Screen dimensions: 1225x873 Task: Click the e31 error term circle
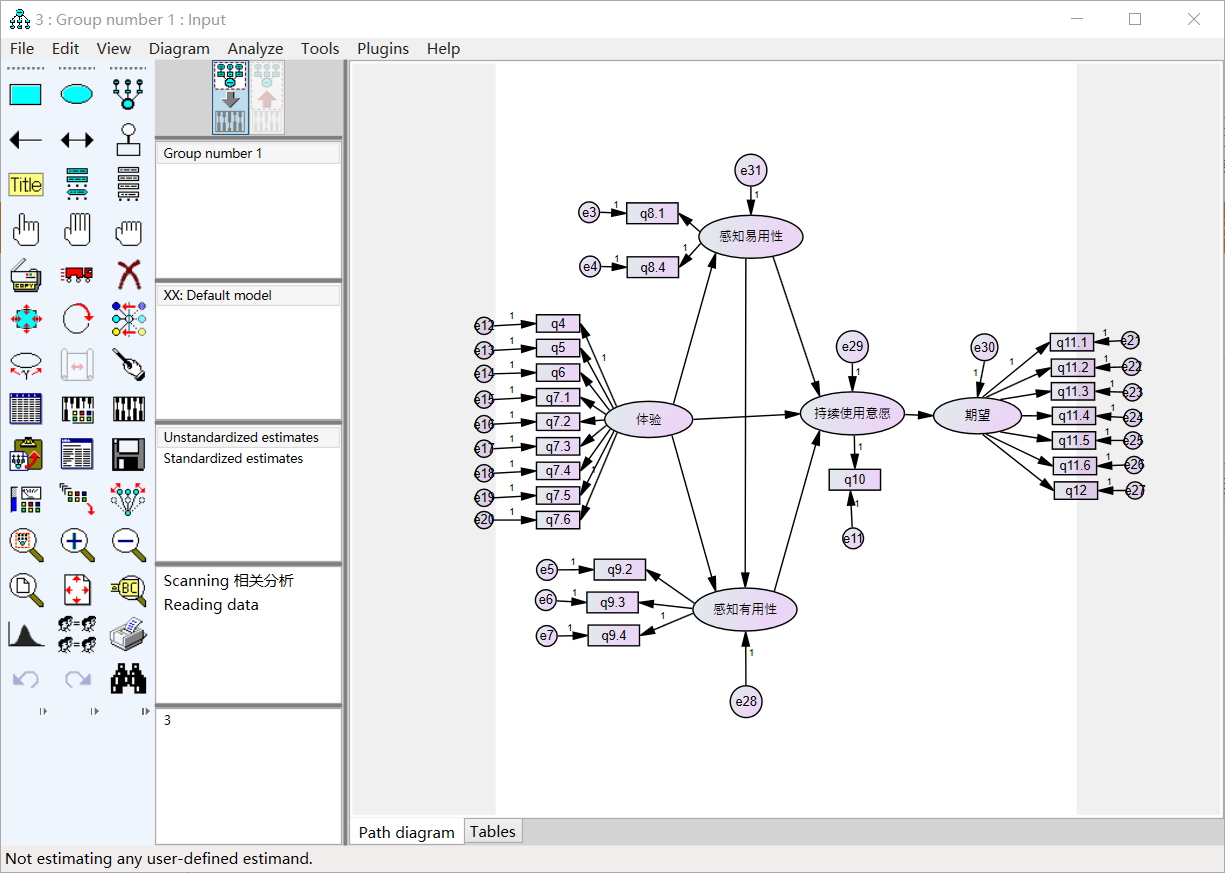(x=751, y=171)
